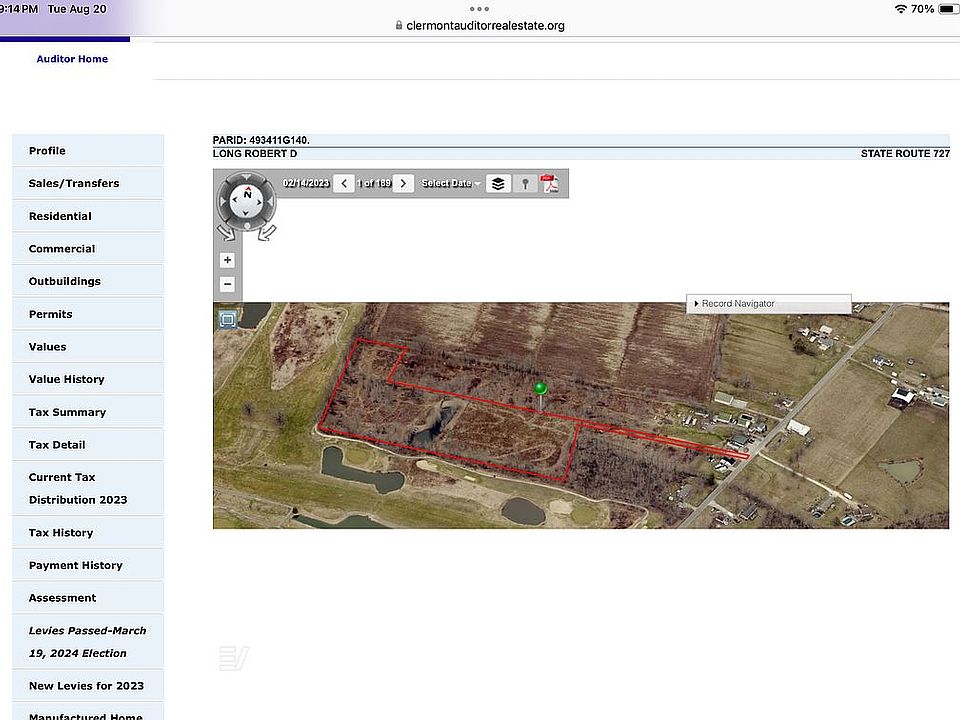Image resolution: width=960 pixels, height=720 pixels.
Task: Open the browser three-dot multitasking menu
Action: 479,9
